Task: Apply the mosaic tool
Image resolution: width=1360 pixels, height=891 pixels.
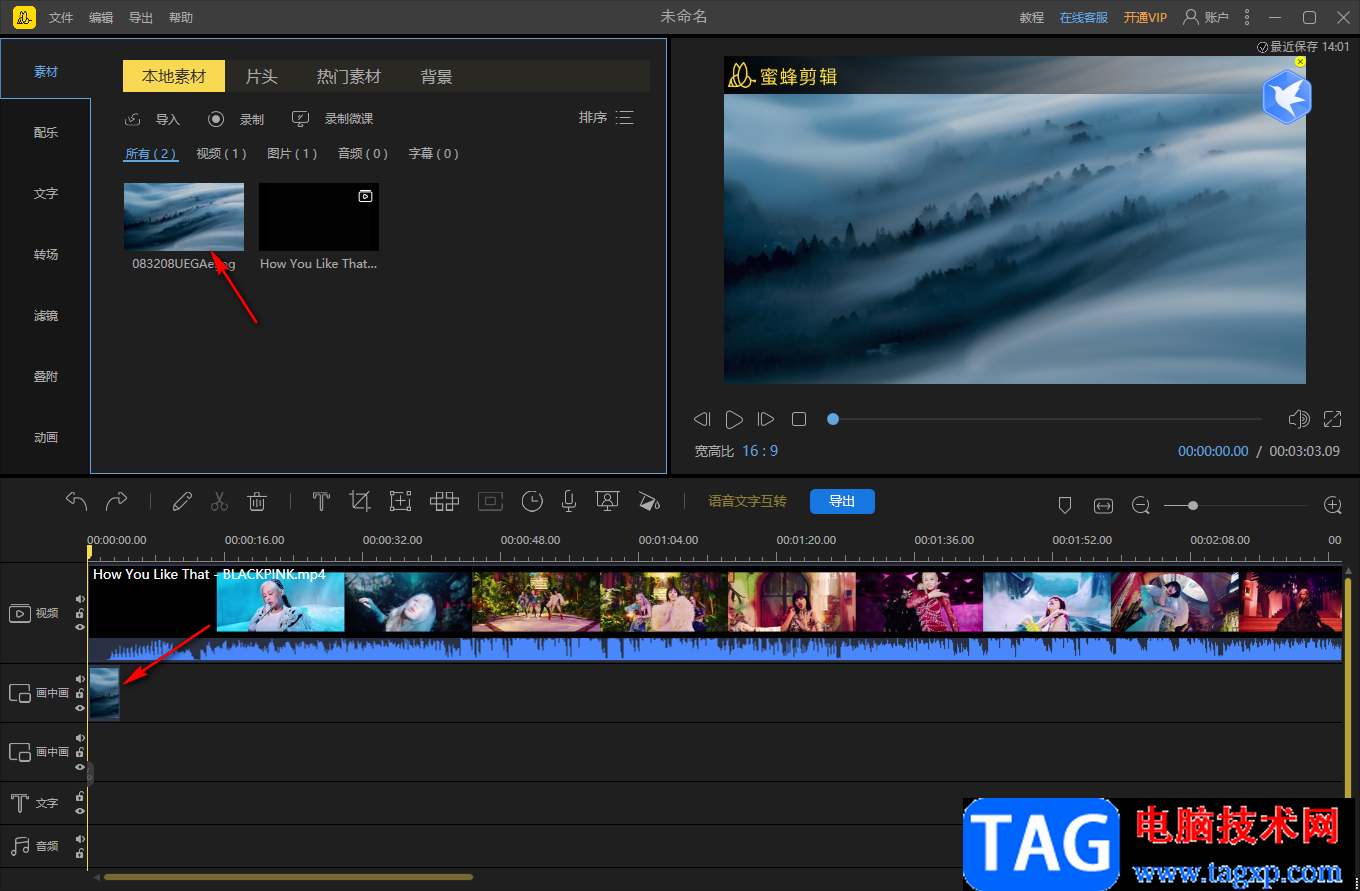Action: (x=444, y=501)
